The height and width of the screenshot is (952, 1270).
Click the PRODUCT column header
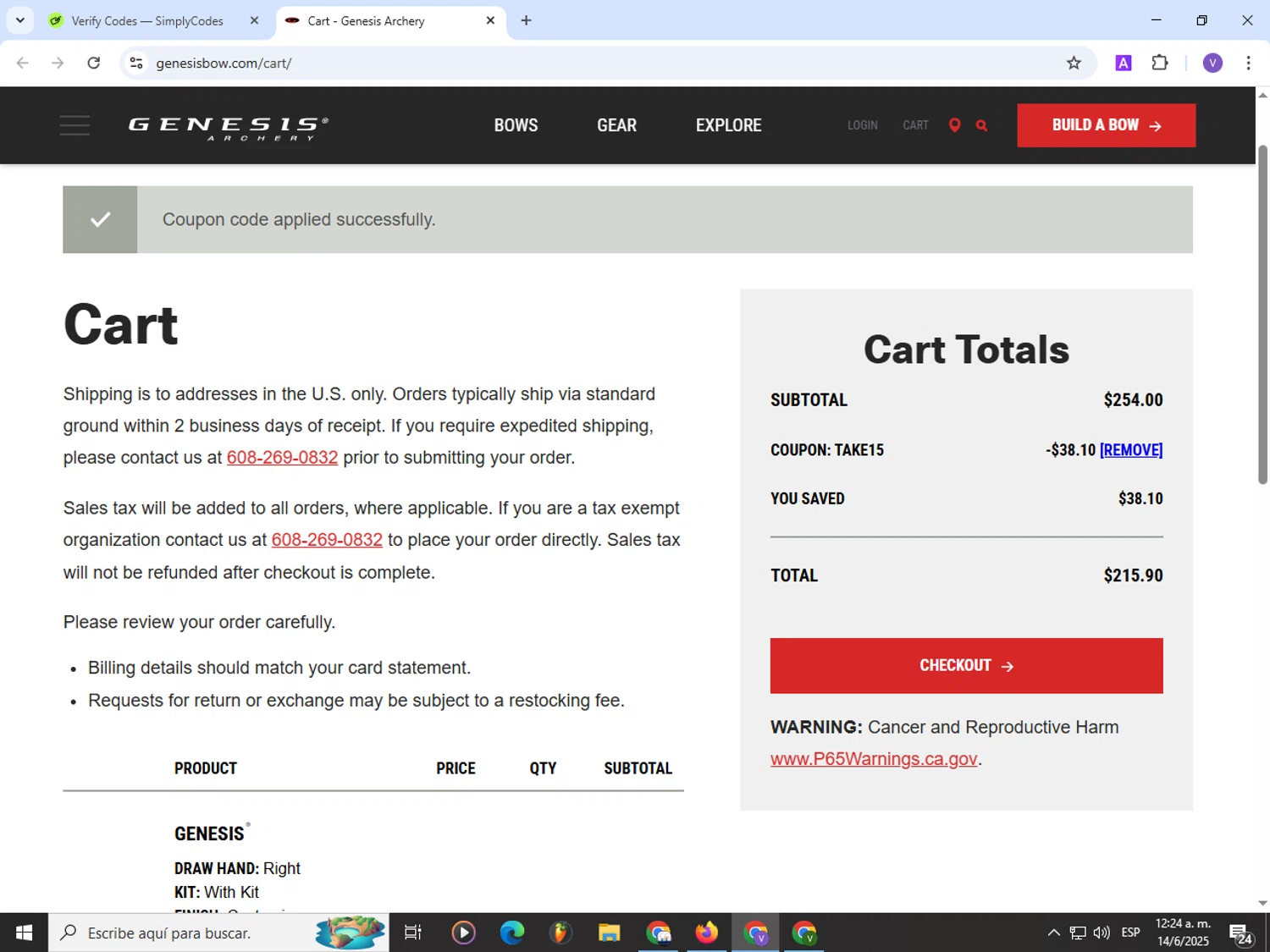click(x=206, y=768)
